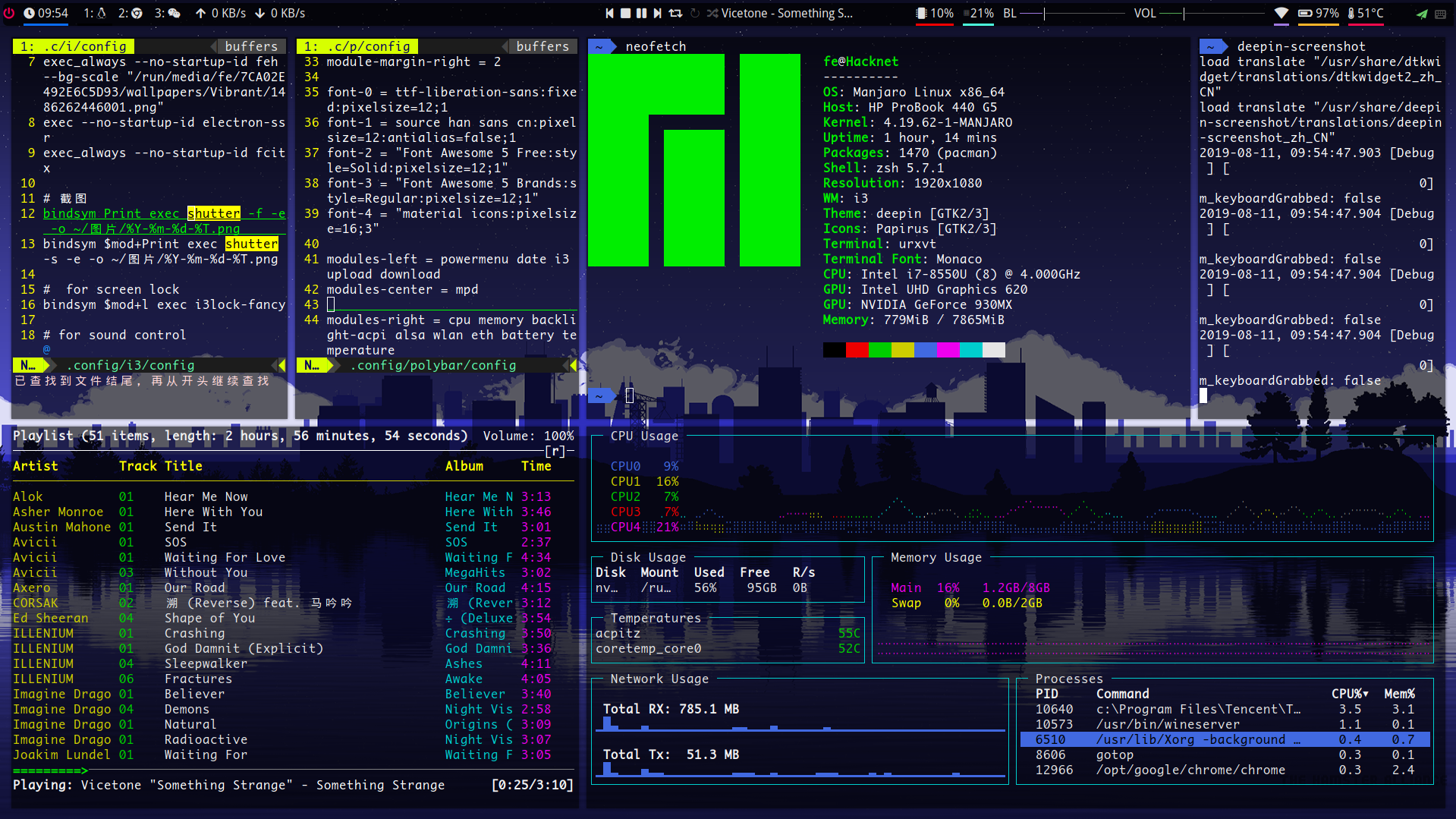Pause playback of Vicetone - Something Strange
This screenshot has width=1456, height=819.
pos(642,13)
